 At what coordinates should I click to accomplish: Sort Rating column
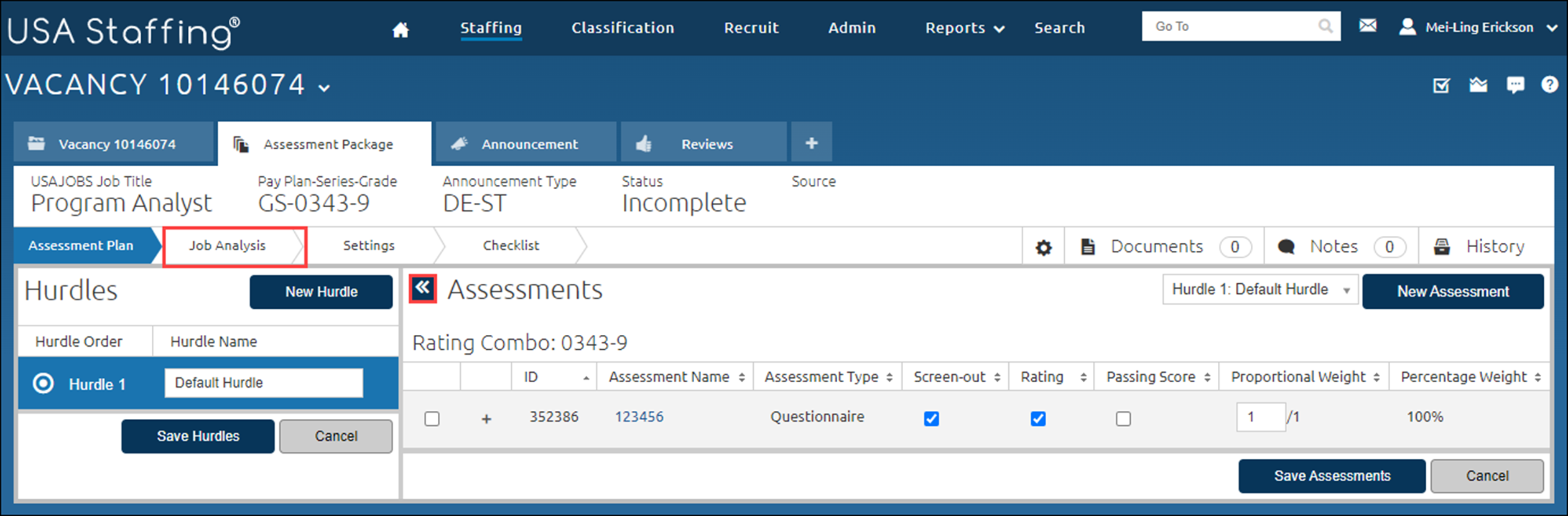1083,377
